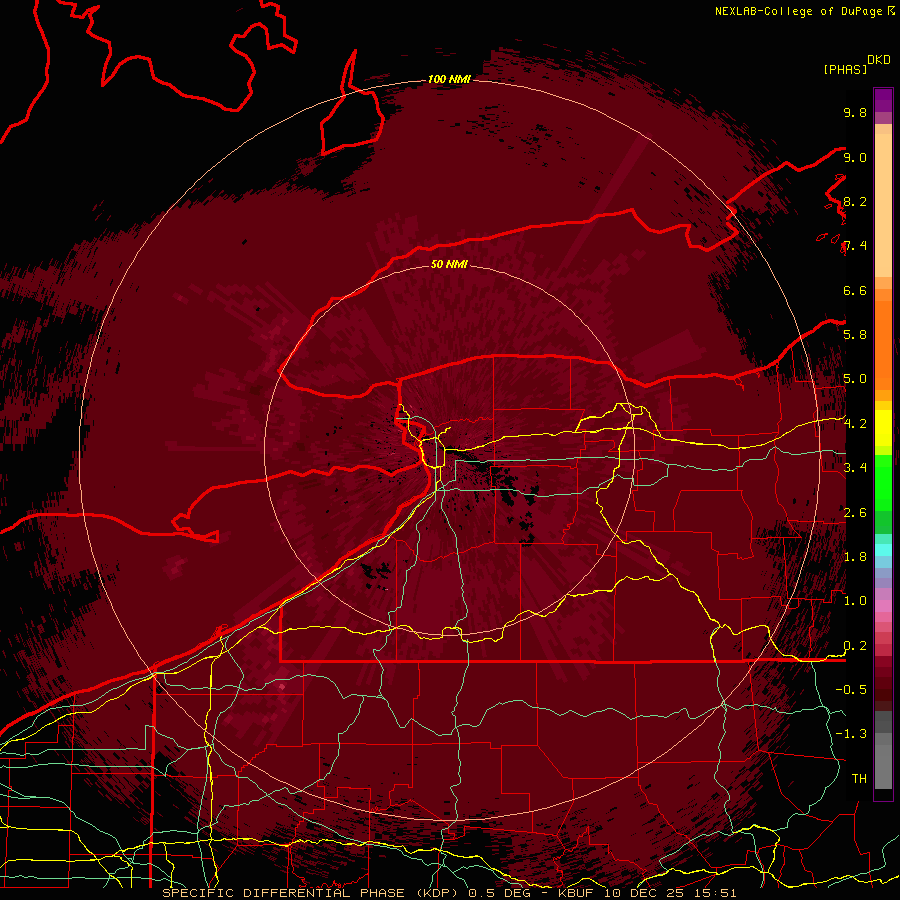Select the 2.6 value on color scale

(855, 513)
